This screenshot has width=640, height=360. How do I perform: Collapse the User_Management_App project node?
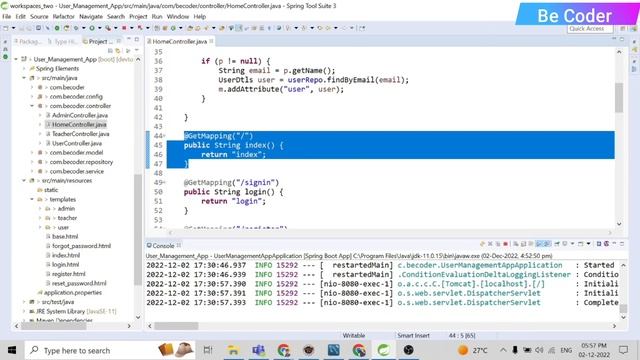coord(16,59)
